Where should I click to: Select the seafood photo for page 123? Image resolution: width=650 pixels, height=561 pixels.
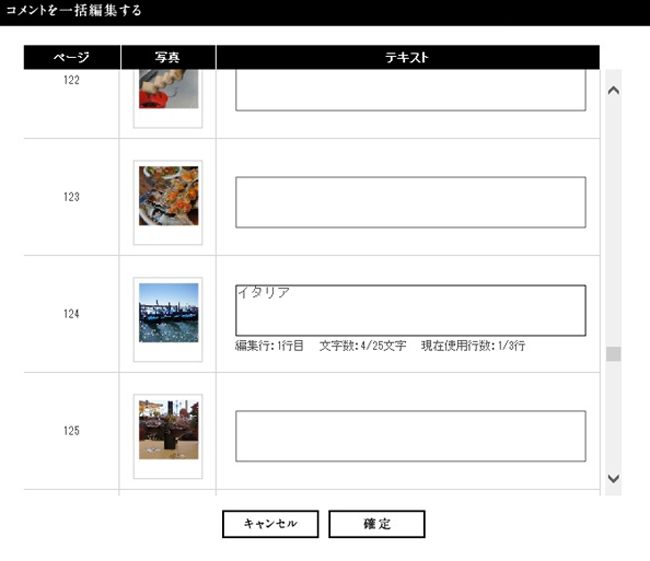pos(168,196)
